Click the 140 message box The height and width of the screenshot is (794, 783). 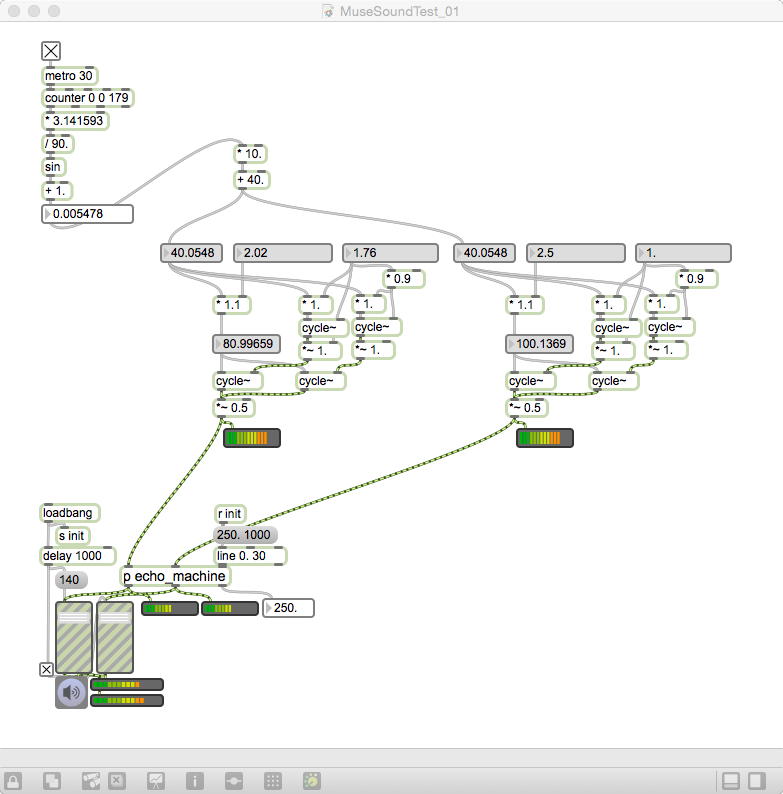(70, 580)
